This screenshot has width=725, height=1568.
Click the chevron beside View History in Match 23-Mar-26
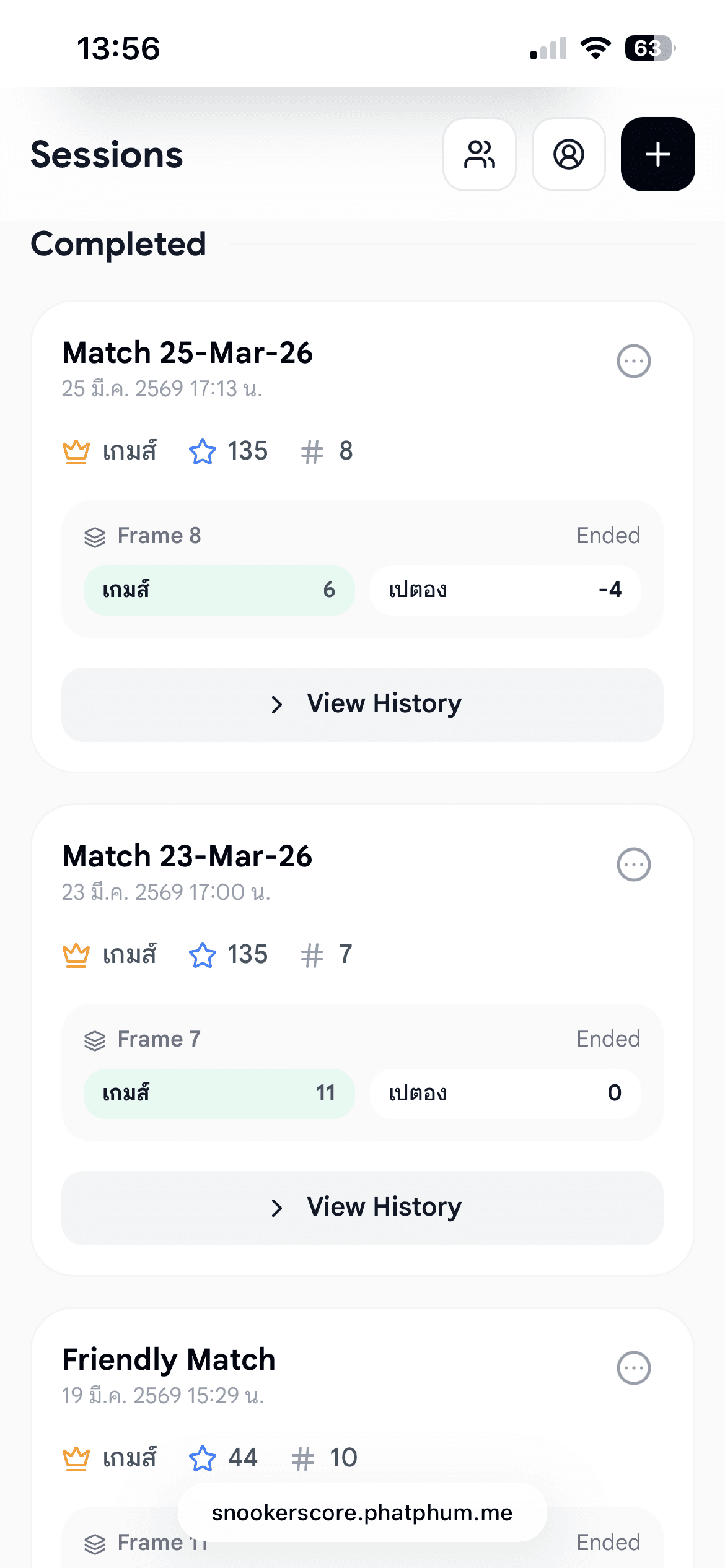(276, 1208)
